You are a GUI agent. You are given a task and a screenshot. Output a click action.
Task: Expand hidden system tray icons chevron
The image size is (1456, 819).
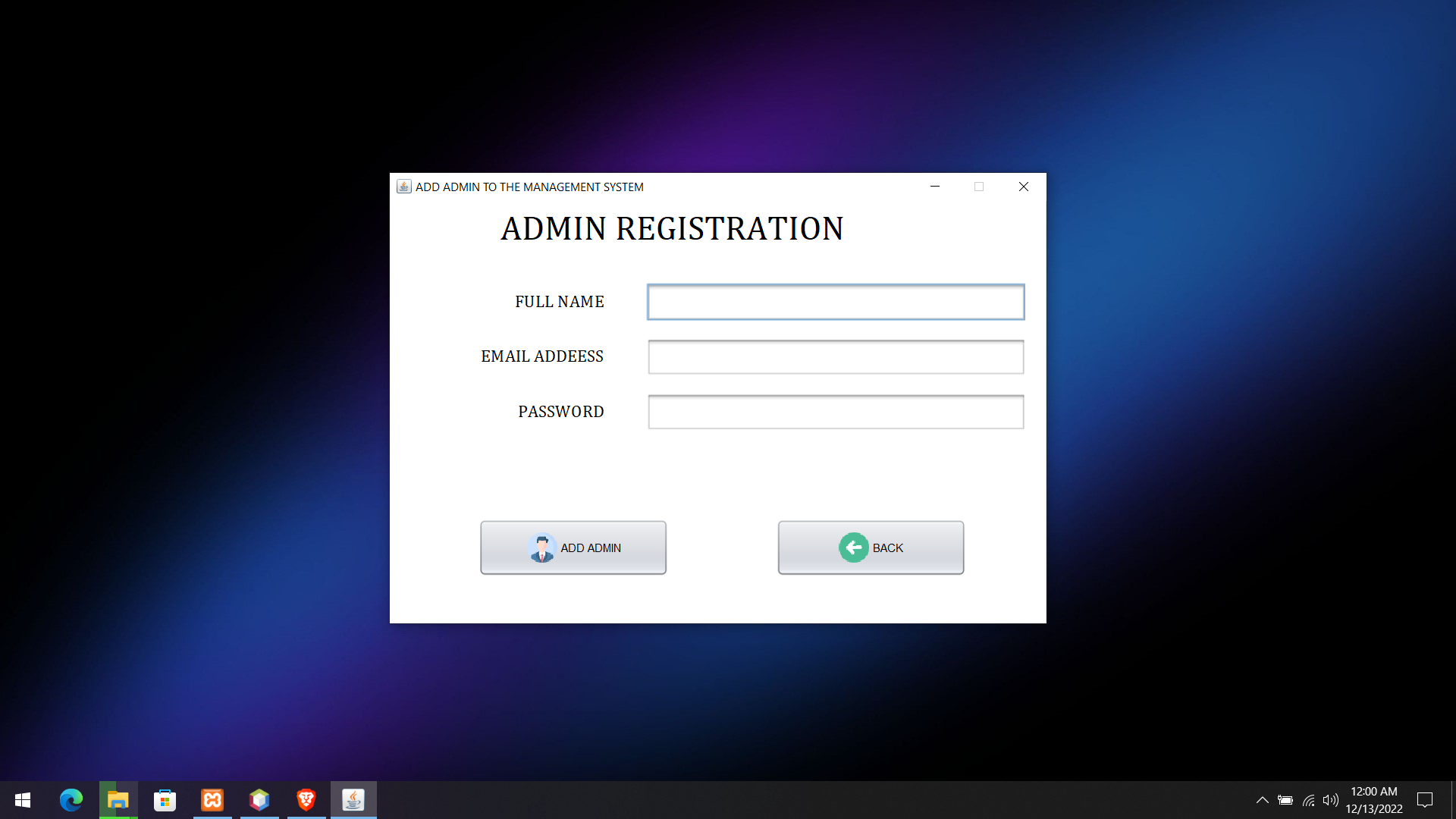click(x=1263, y=800)
